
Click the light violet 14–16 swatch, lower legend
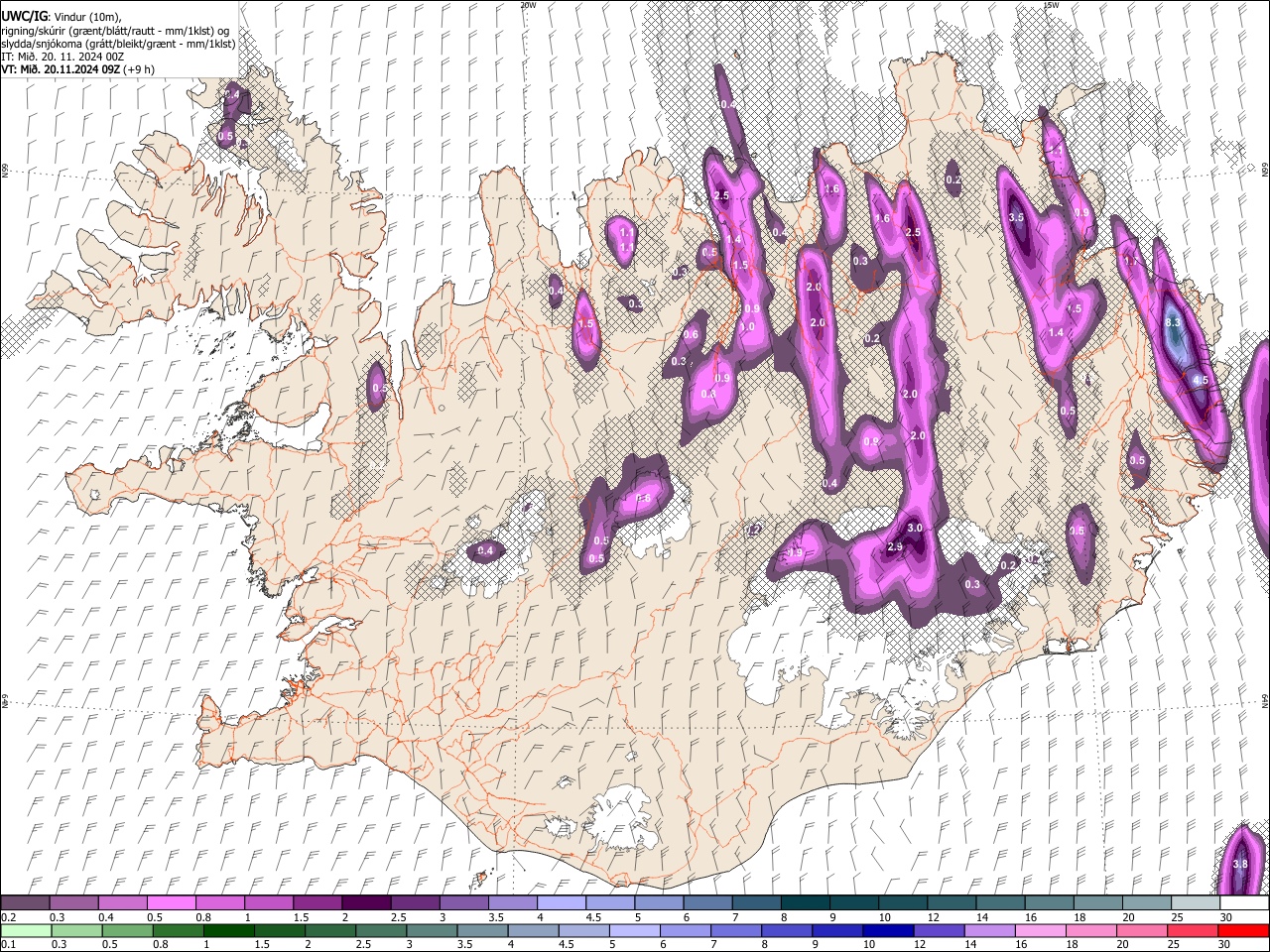[989, 931]
